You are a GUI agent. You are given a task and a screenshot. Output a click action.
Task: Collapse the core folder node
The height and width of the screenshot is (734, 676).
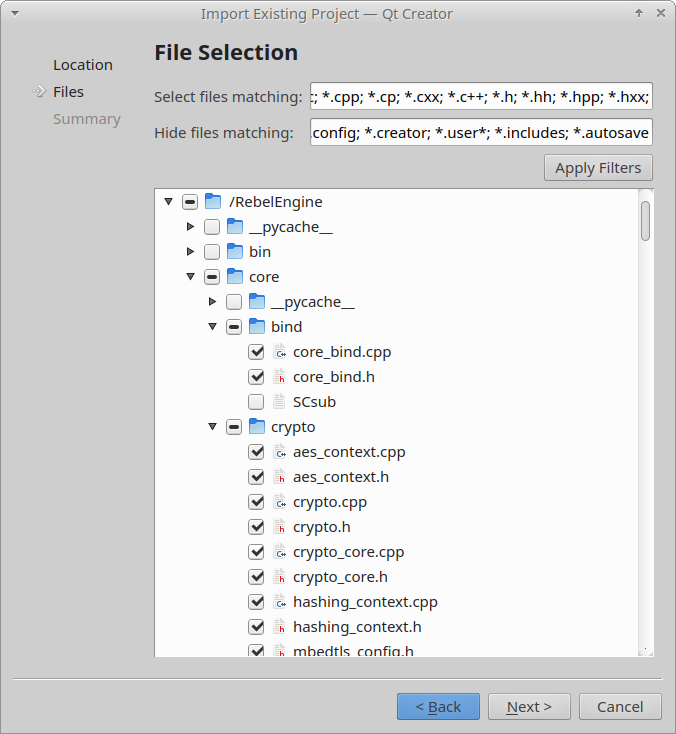(x=191, y=277)
